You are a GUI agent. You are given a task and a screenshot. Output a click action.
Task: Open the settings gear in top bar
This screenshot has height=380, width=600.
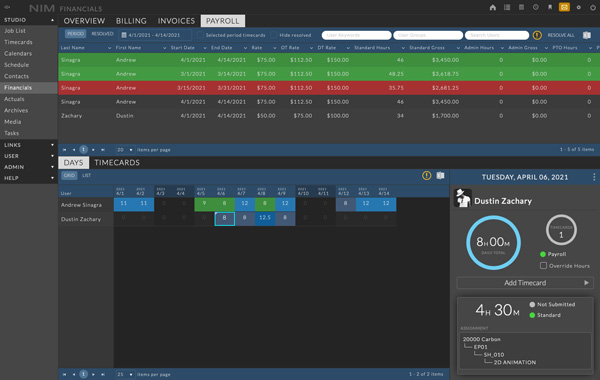click(x=579, y=7)
